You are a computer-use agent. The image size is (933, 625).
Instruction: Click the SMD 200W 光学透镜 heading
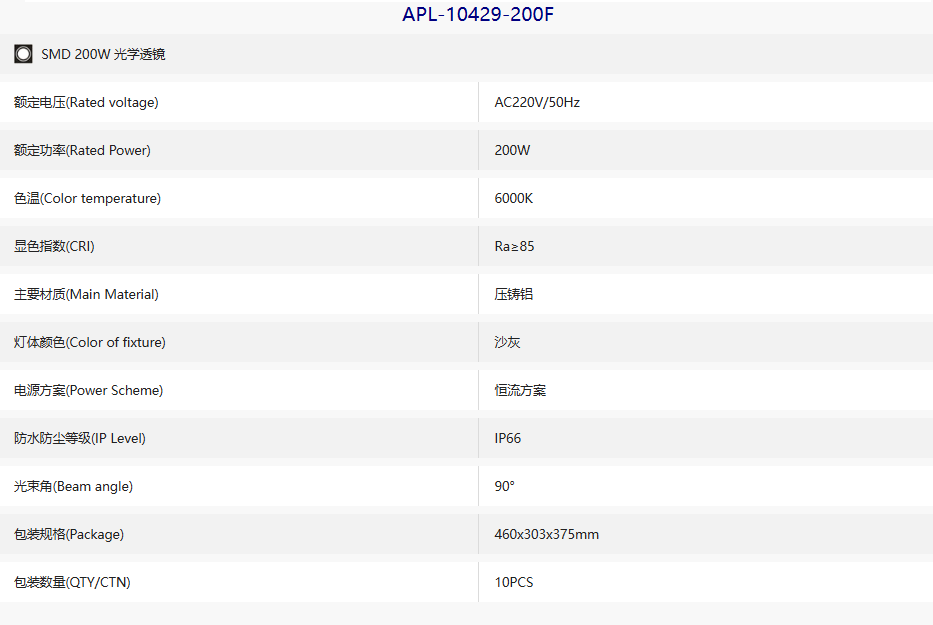[x=103, y=54]
